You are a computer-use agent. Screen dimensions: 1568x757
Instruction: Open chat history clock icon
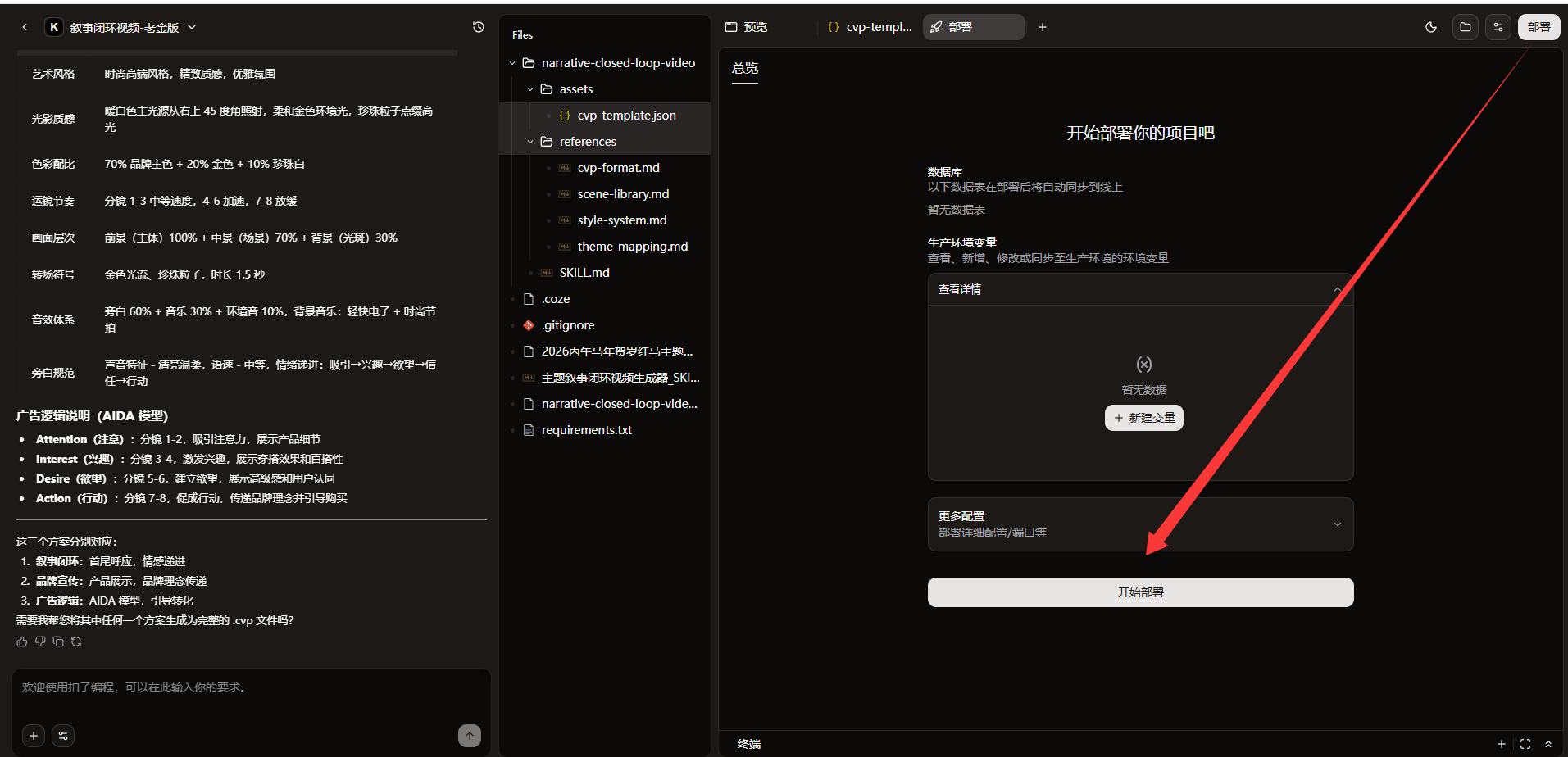click(x=479, y=27)
